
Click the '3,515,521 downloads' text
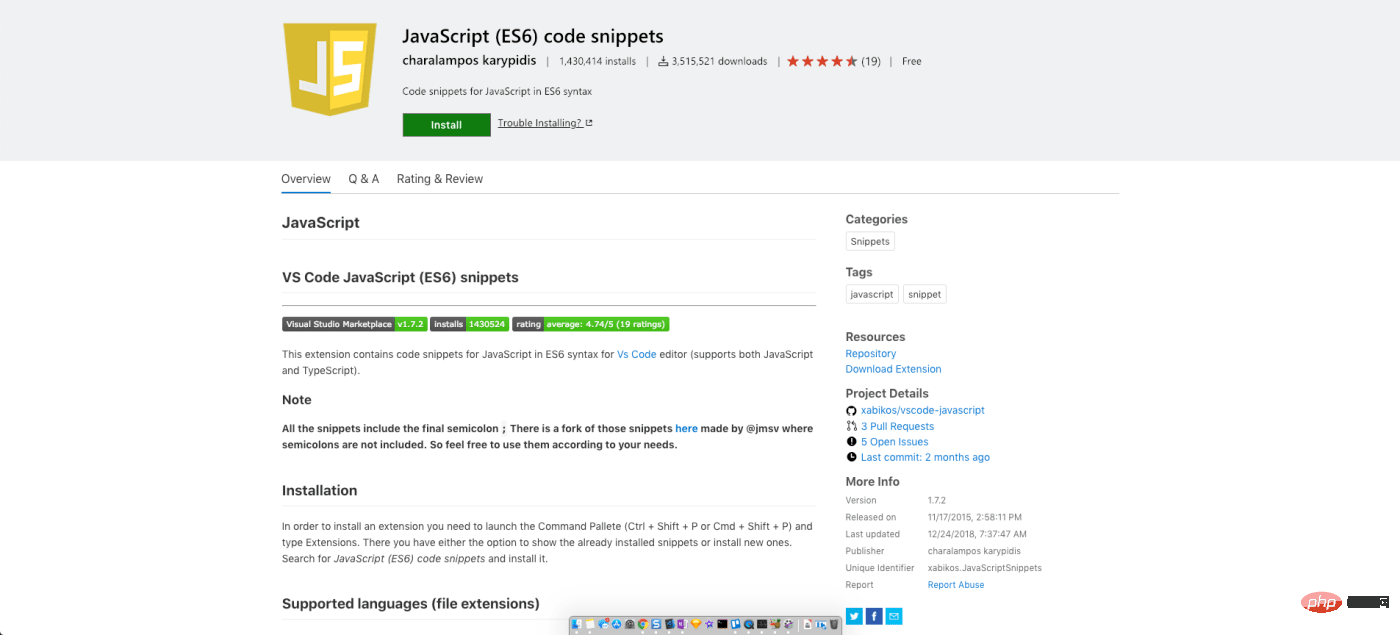click(720, 61)
